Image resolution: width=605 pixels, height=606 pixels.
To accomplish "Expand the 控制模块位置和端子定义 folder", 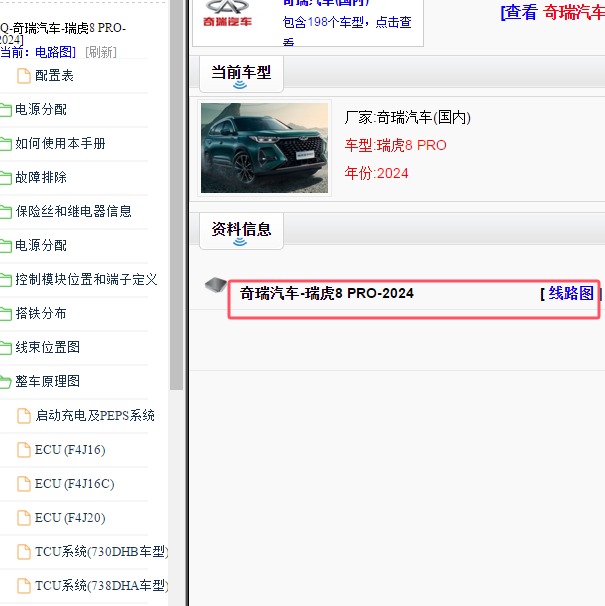I will pyautogui.click(x=86, y=279).
